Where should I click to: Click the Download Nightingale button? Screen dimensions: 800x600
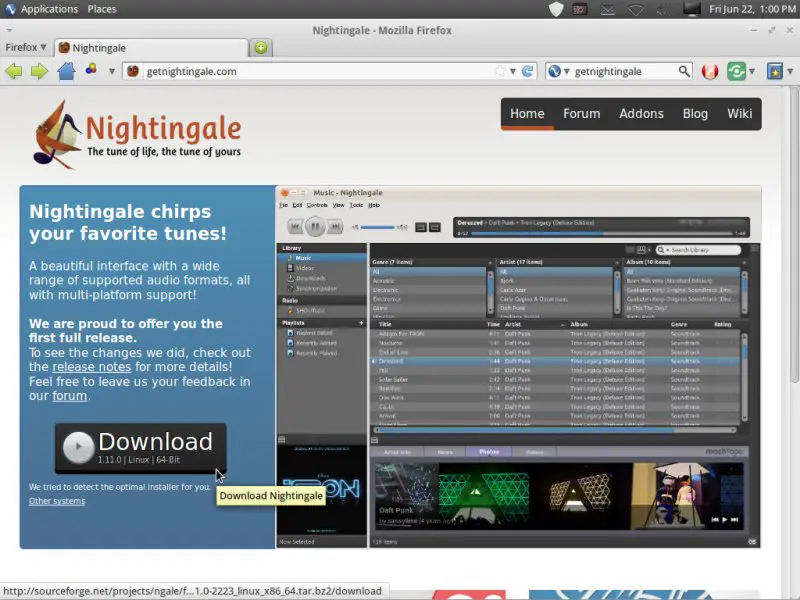coord(140,447)
